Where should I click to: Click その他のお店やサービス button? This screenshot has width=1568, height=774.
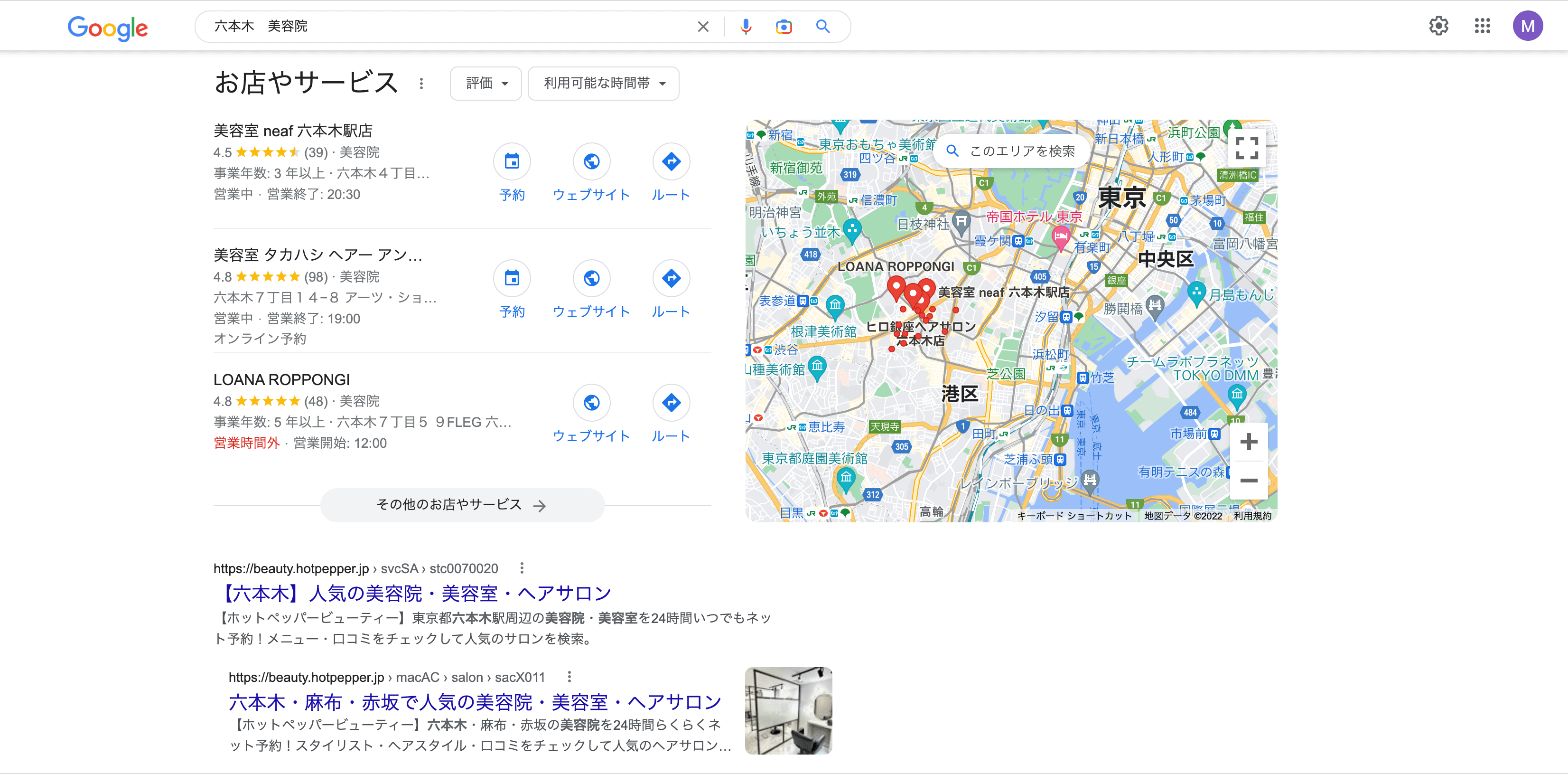(462, 505)
